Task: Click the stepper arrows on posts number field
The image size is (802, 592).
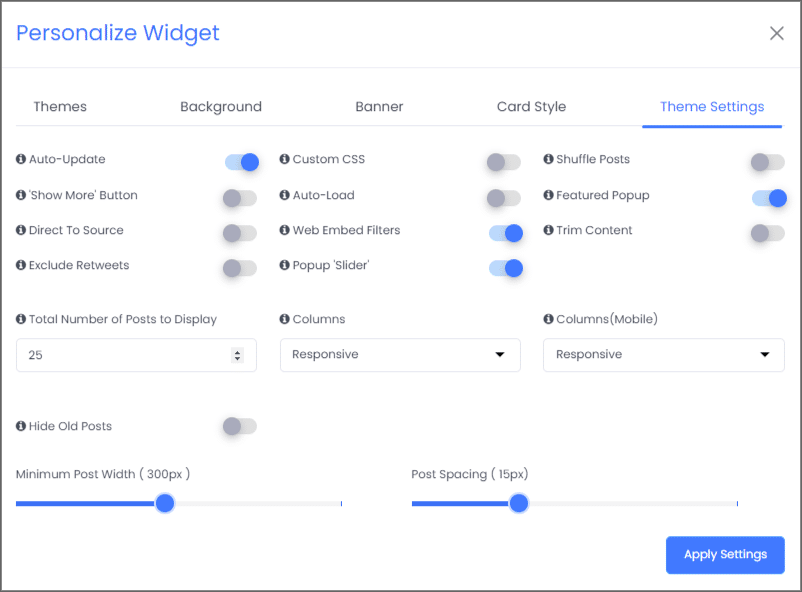Action: (x=237, y=355)
